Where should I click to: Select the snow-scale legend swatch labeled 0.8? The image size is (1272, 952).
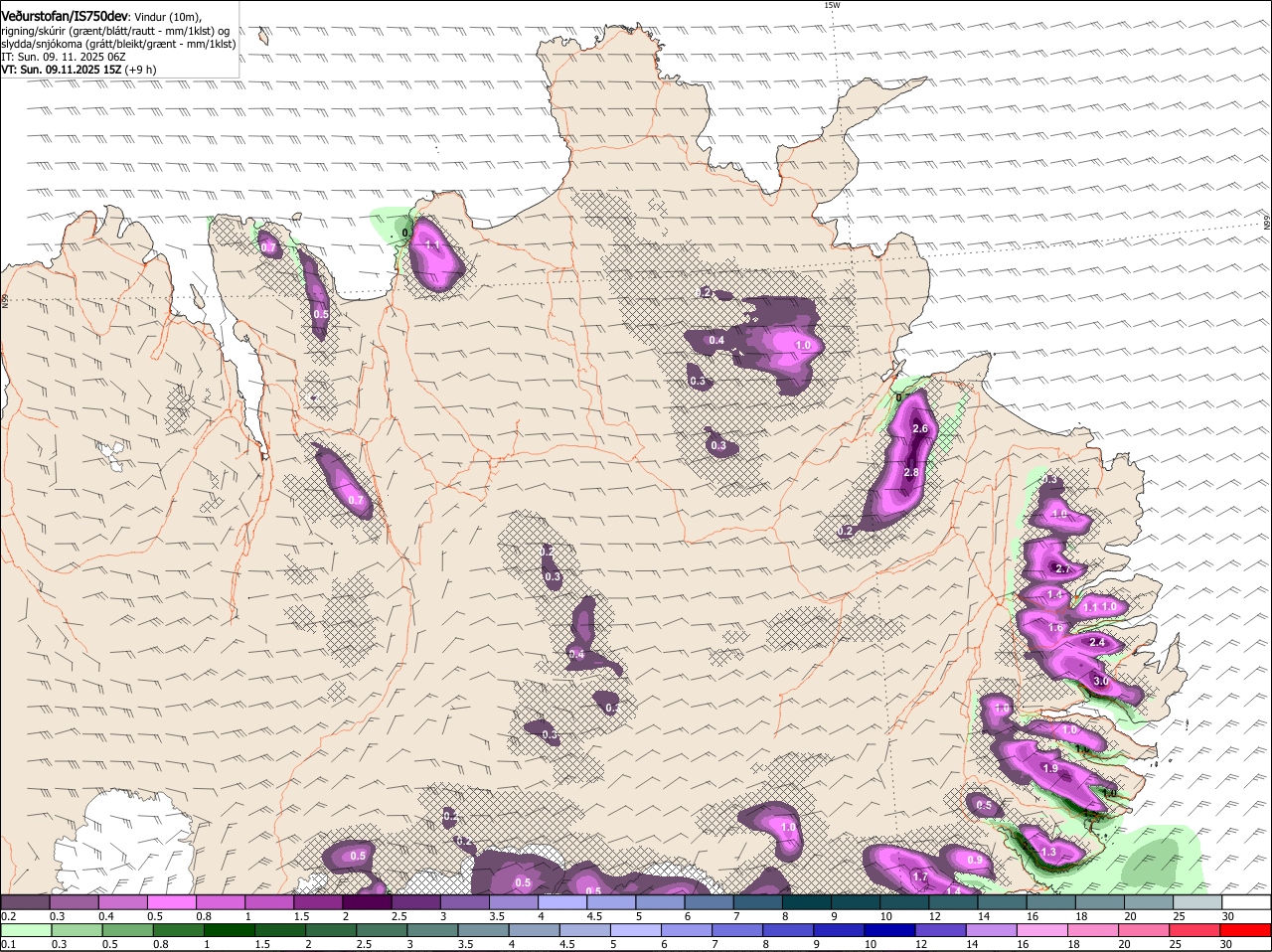[x=221, y=902]
